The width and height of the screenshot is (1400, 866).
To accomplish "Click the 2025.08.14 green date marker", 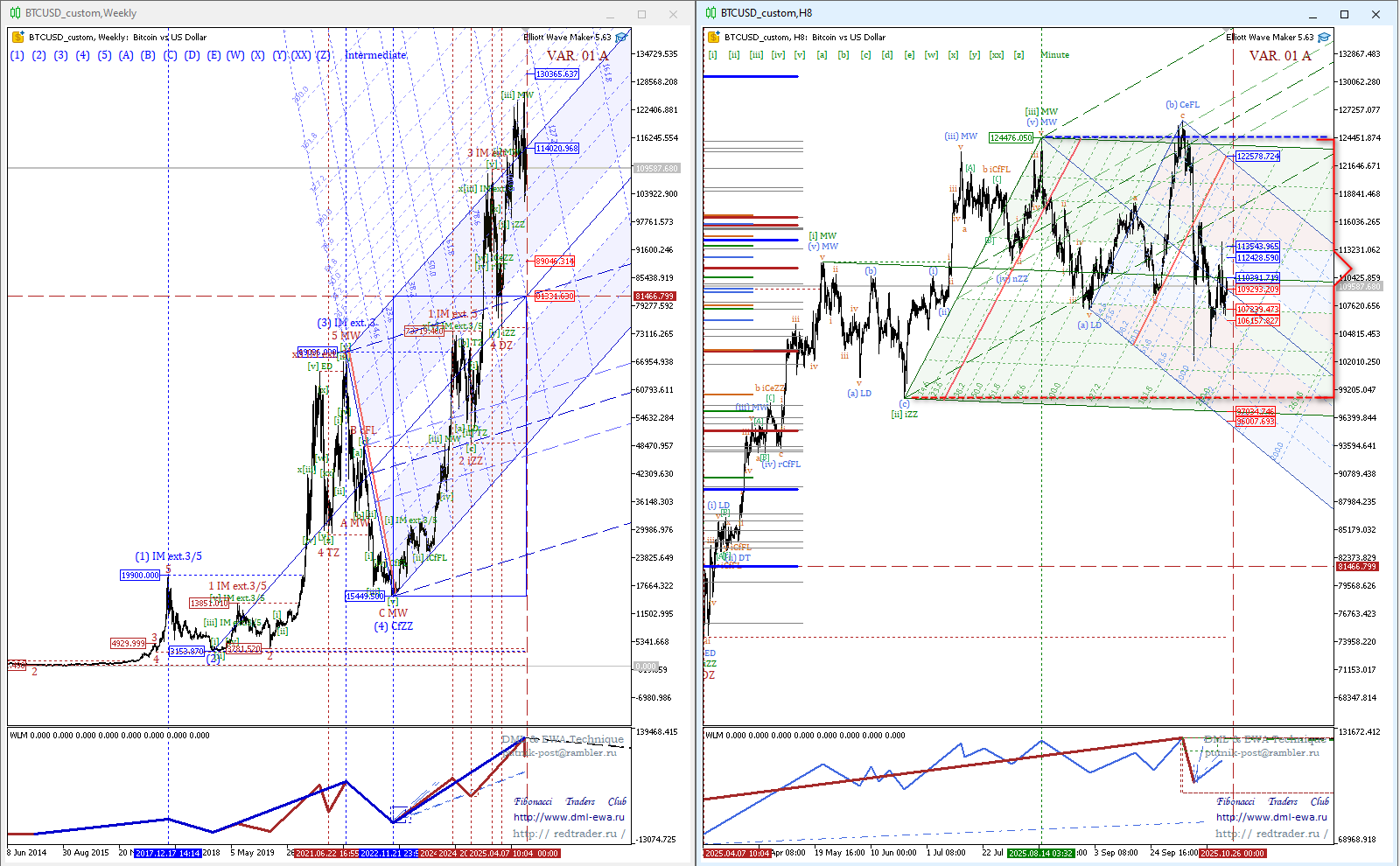I will click(1040, 853).
